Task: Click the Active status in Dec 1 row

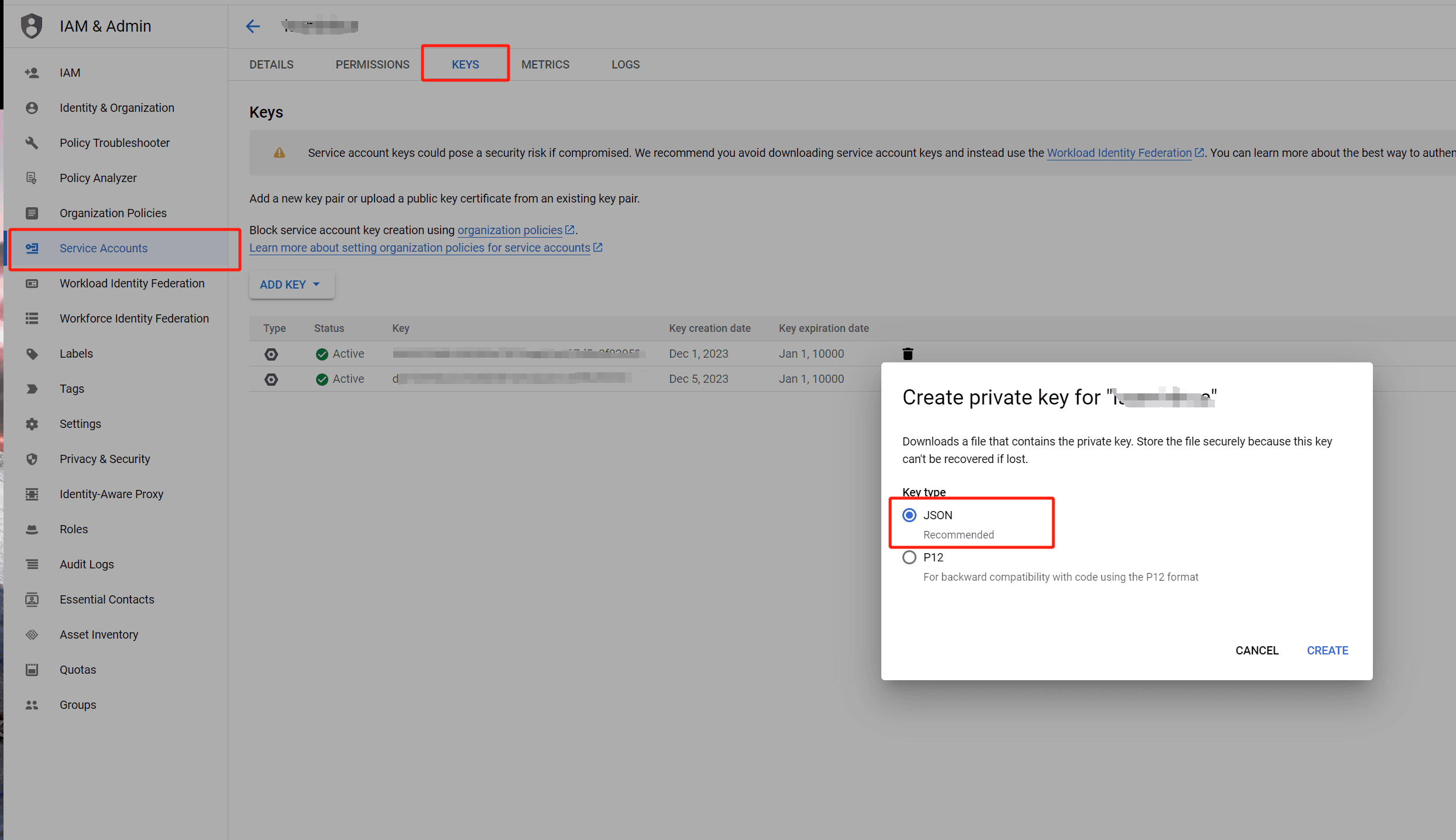Action: pos(339,354)
